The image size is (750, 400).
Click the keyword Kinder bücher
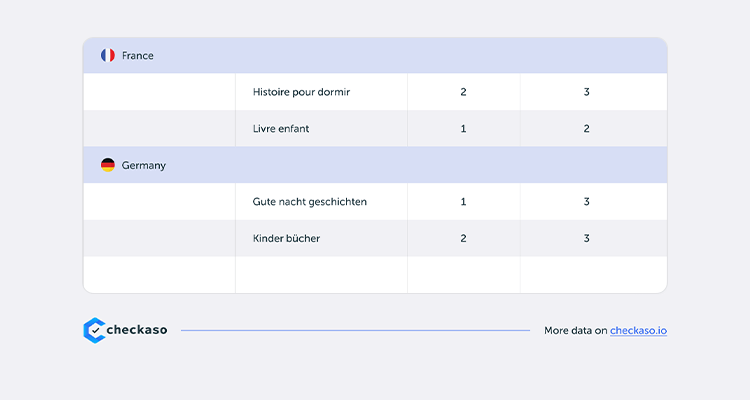point(286,238)
